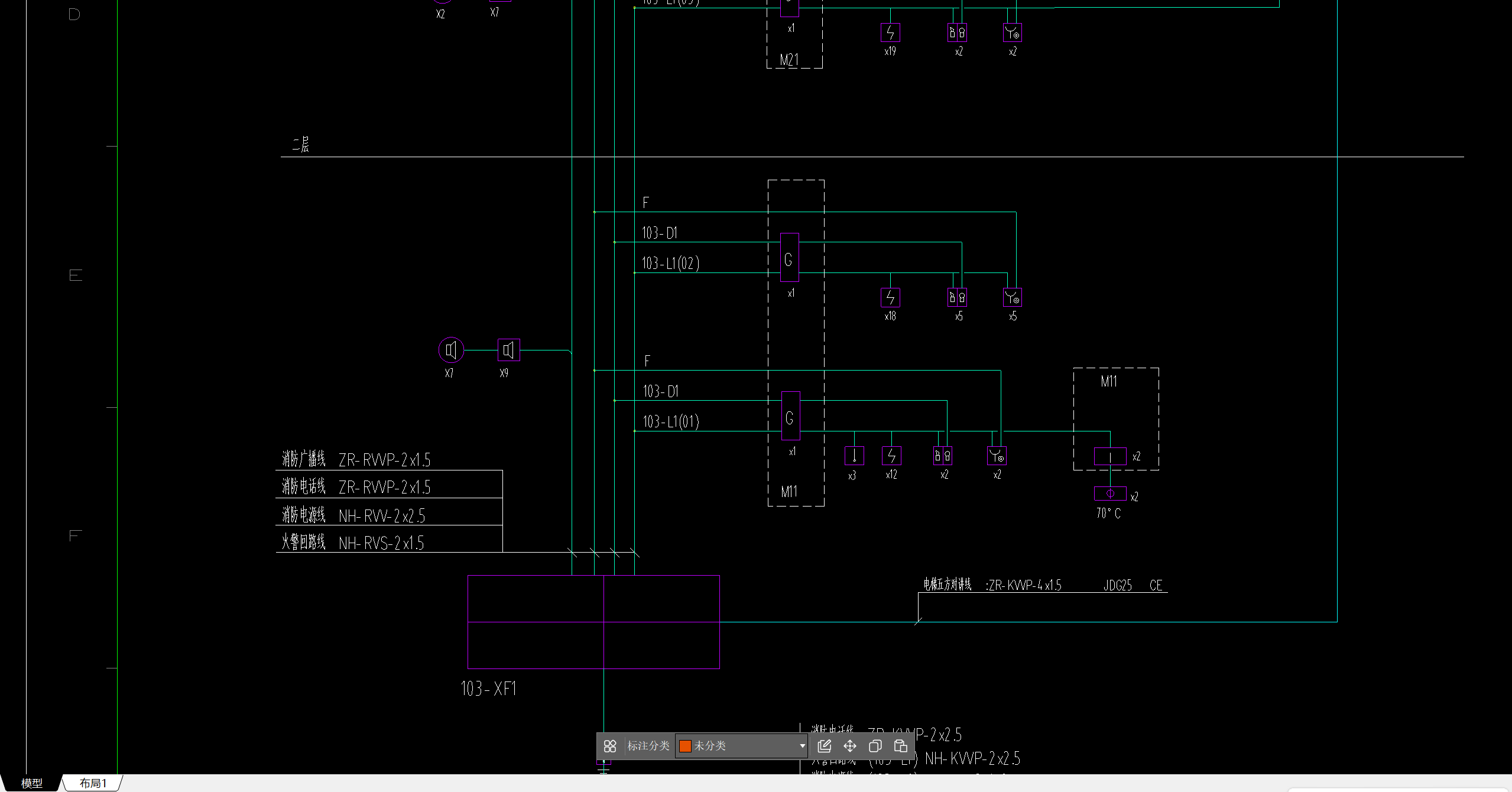
Task: Click the circular speaker symbol labeled X7
Action: pos(452,350)
